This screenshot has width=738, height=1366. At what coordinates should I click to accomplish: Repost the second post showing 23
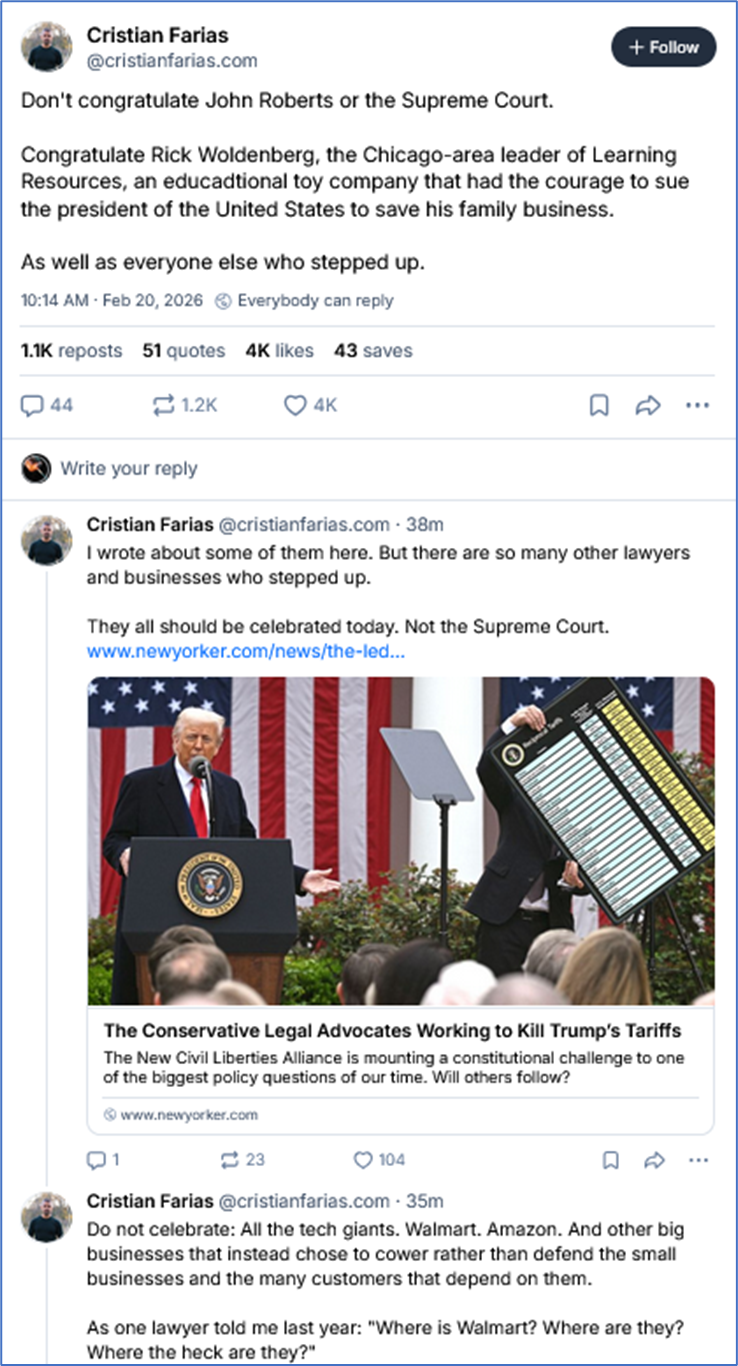(x=243, y=1159)
